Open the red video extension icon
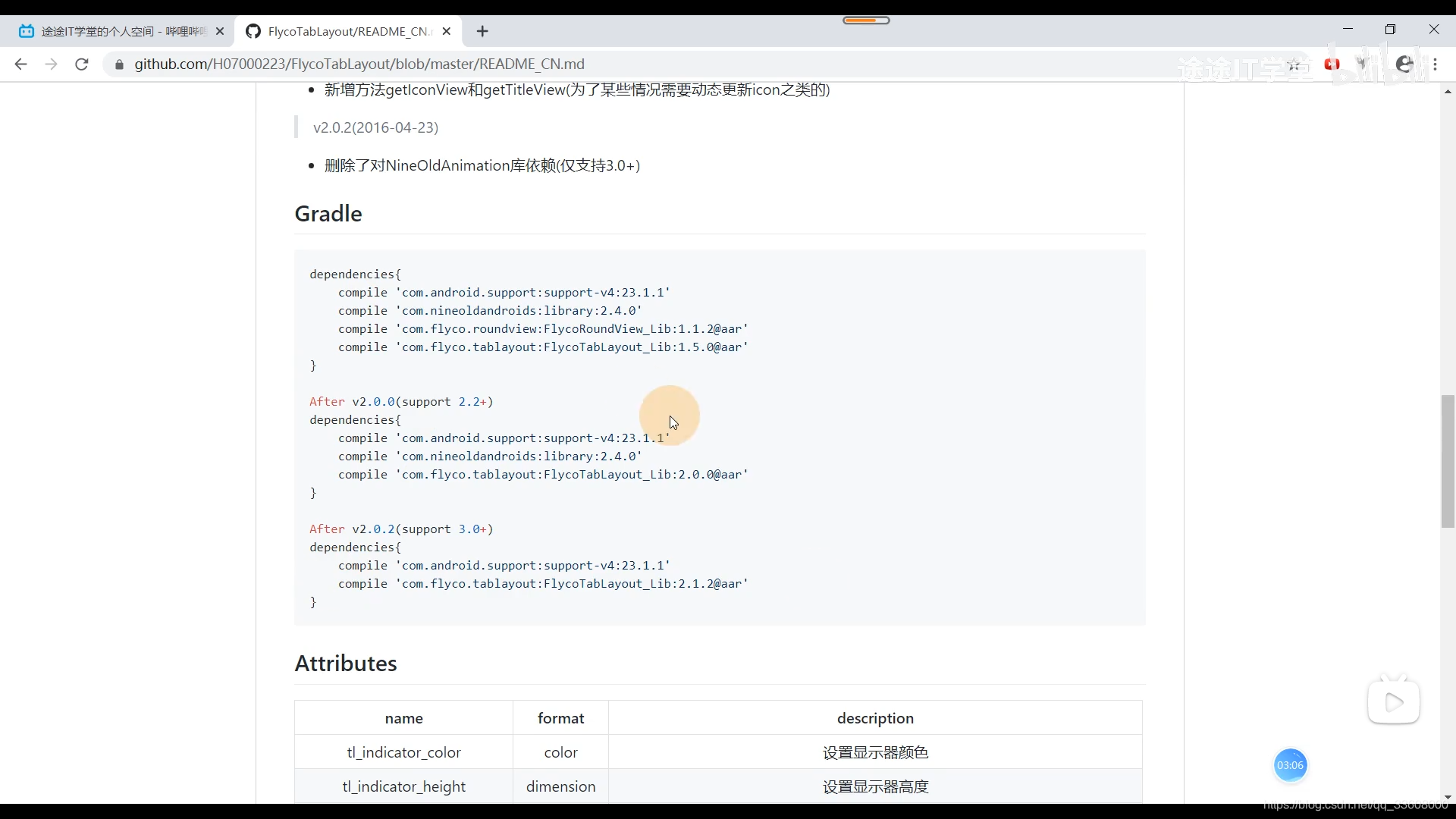The height and width of the screenshot is (819, 1456). click(1332, 64)
